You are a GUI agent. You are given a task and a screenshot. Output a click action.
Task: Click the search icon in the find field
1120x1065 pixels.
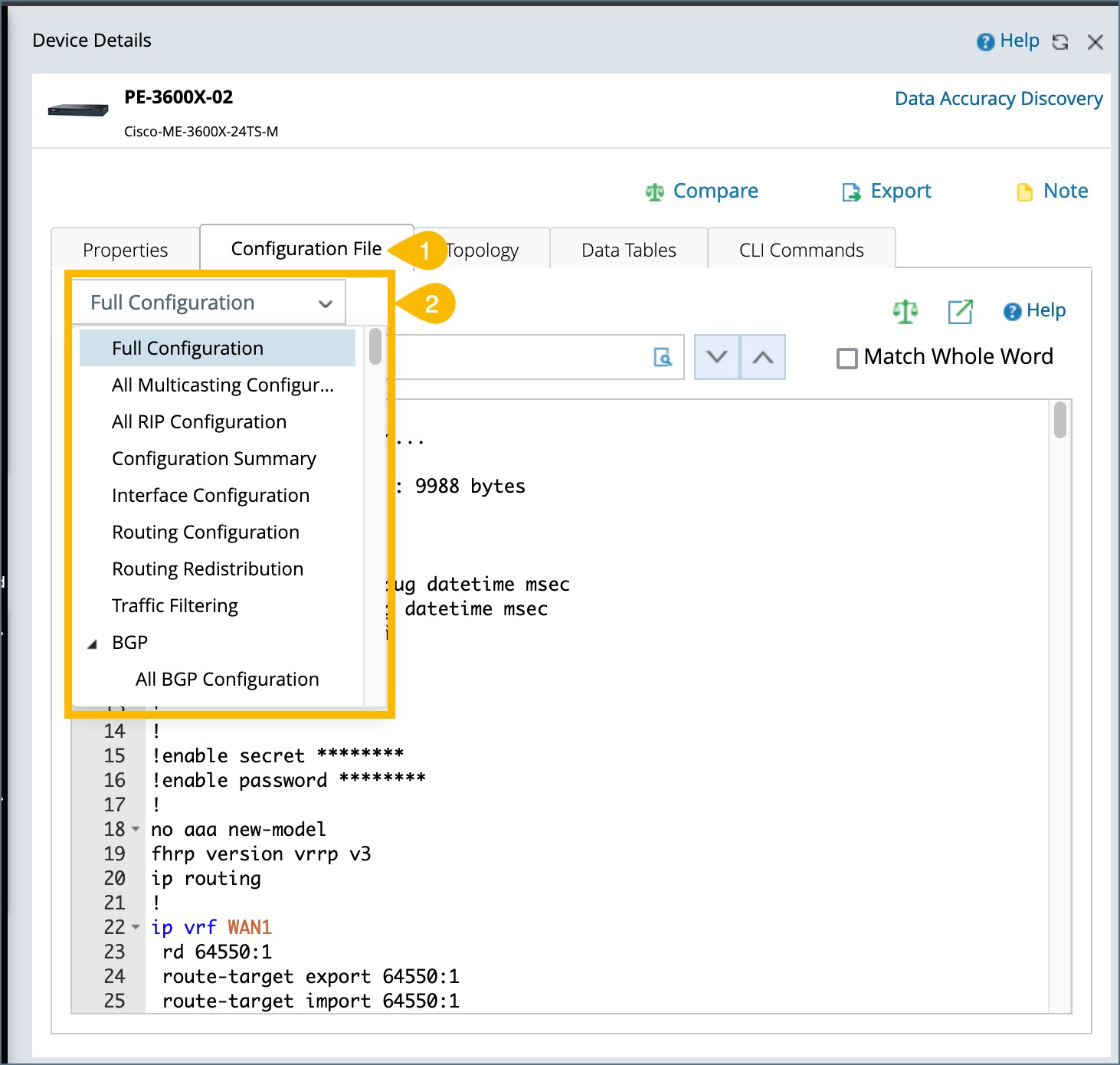click(x=663, y=357)
